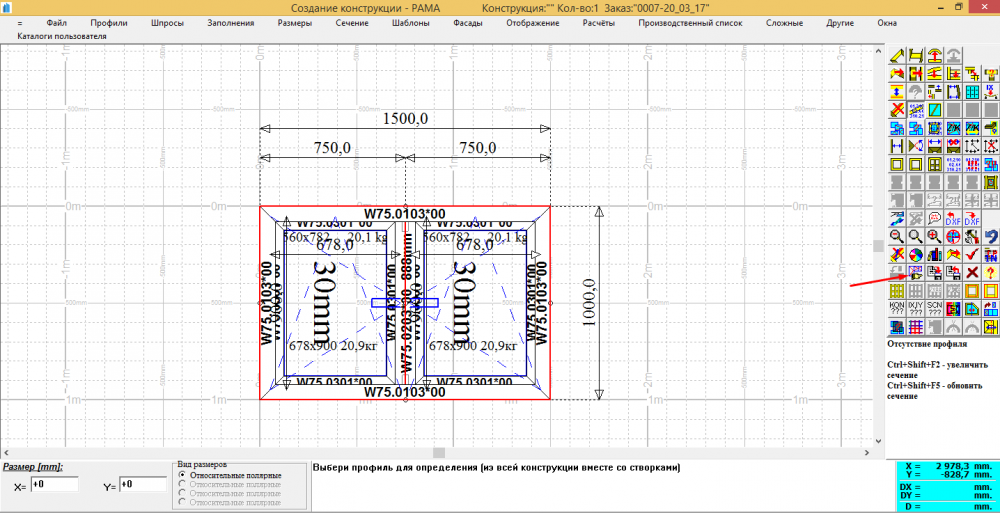This screenshot has width=1000, height=513.
Task: Open the Фасады menu
Action: point(467,23)
